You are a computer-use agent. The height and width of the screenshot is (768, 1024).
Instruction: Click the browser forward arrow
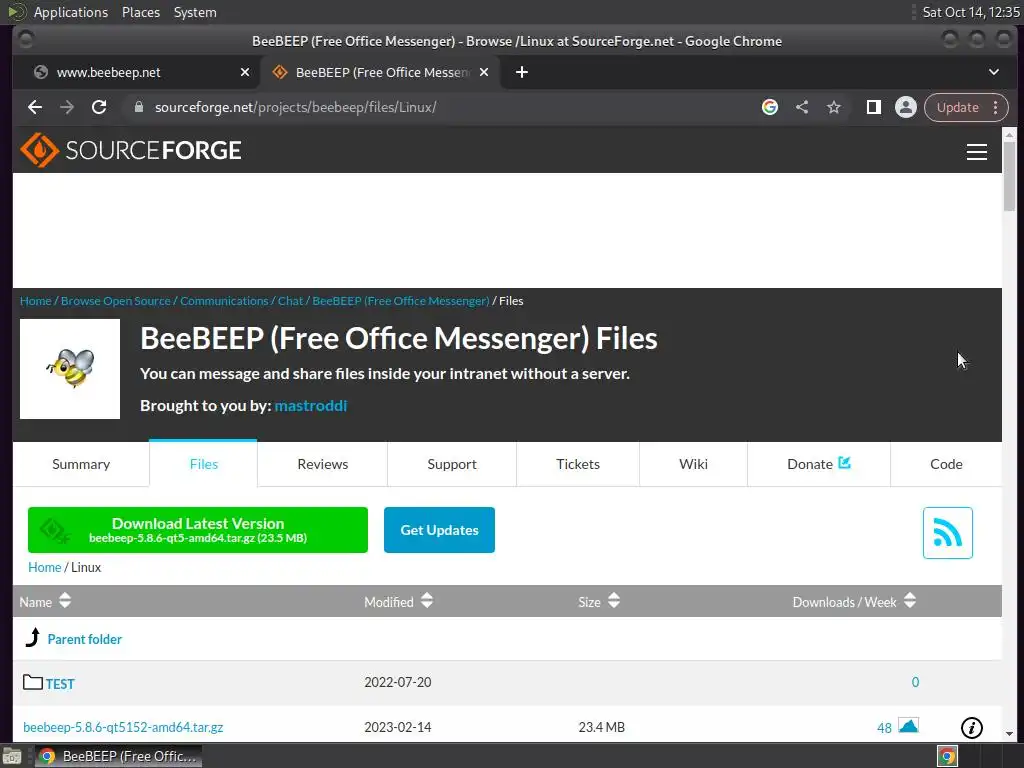coord(67,107)
